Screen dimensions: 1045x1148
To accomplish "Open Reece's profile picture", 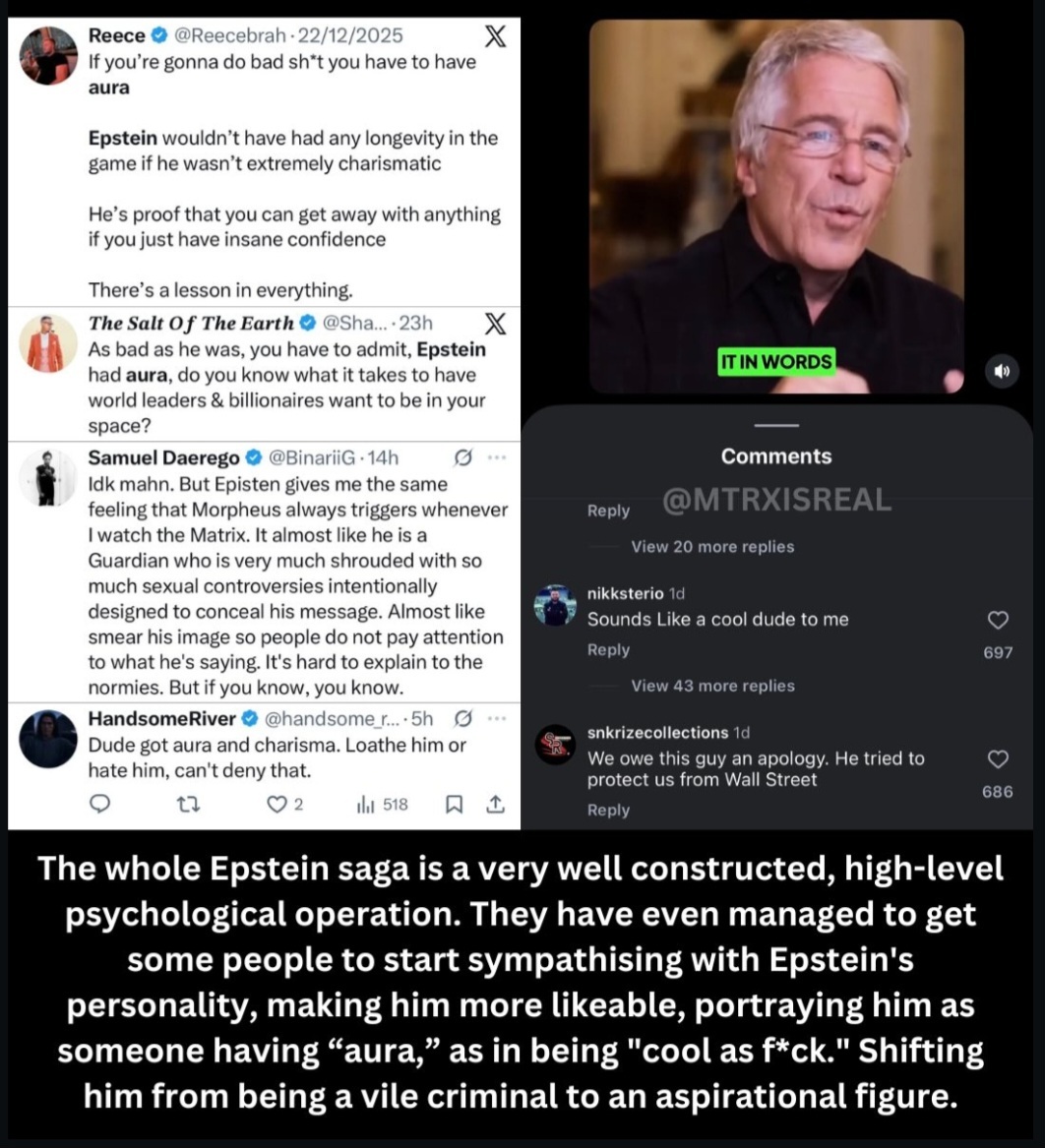I will tap(47, 56).
